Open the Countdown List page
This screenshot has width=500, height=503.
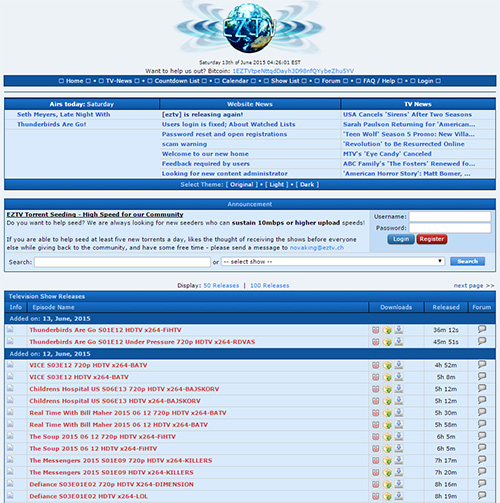point(177,81)
